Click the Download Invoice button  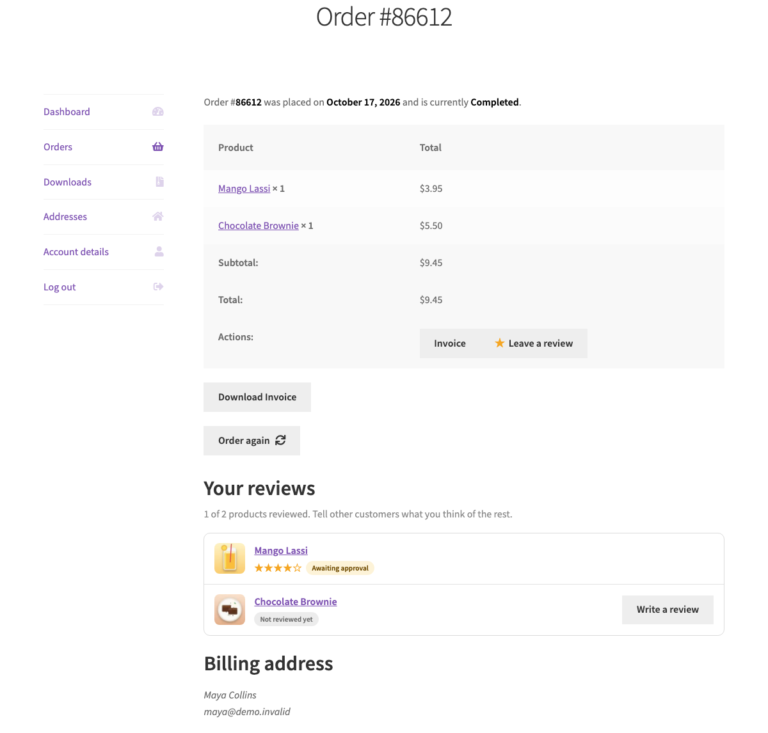point(257,397)
